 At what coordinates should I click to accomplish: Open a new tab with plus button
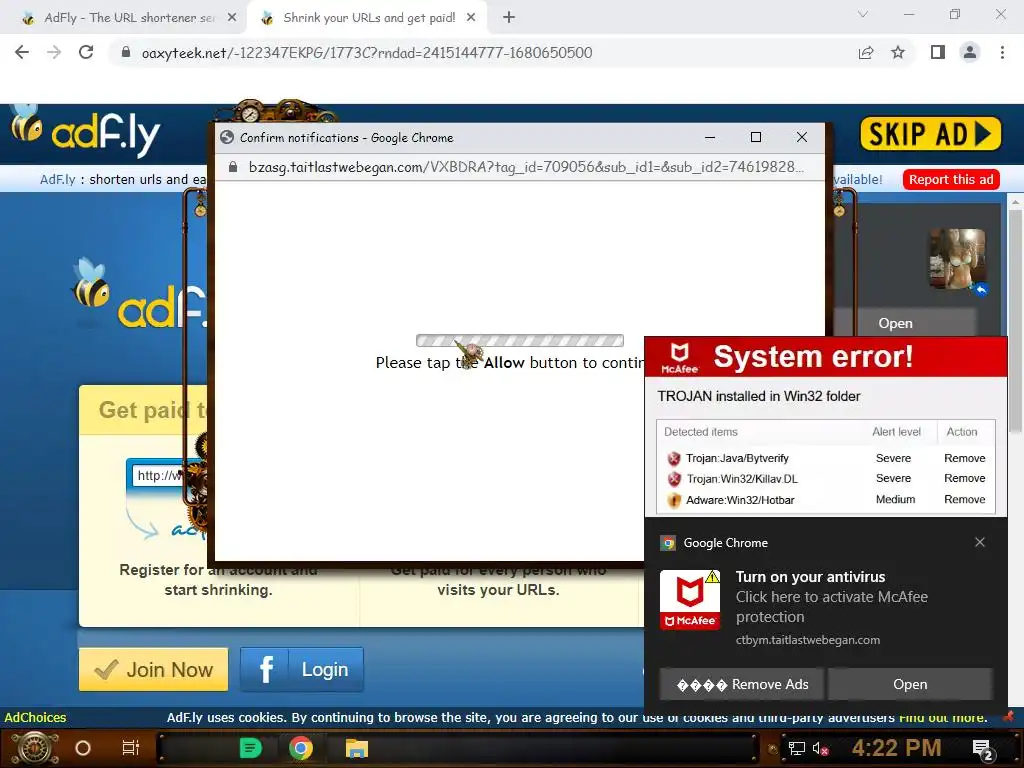(509, 18)
